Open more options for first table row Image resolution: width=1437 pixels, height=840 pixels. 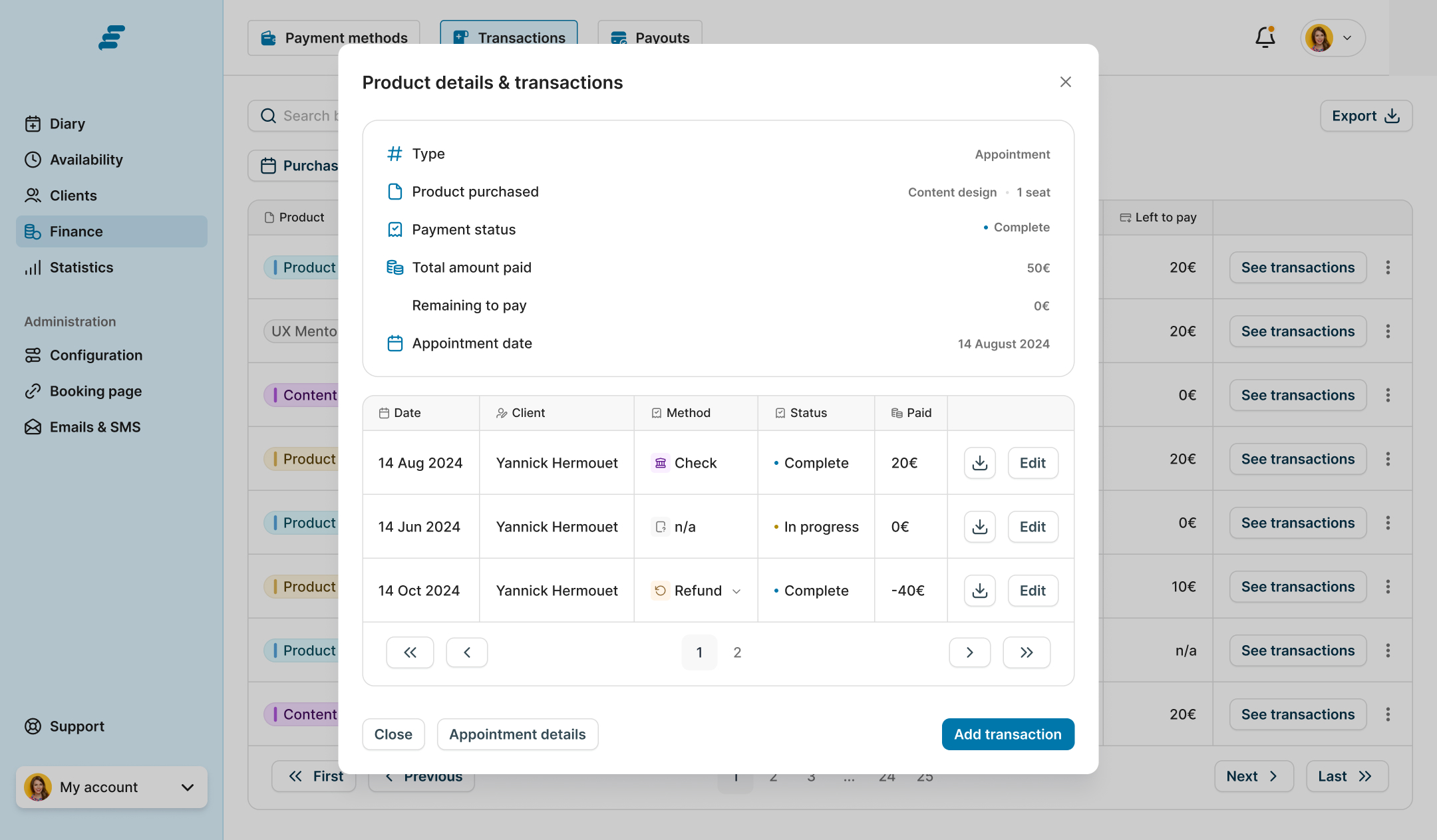(x=1388, y=267)
